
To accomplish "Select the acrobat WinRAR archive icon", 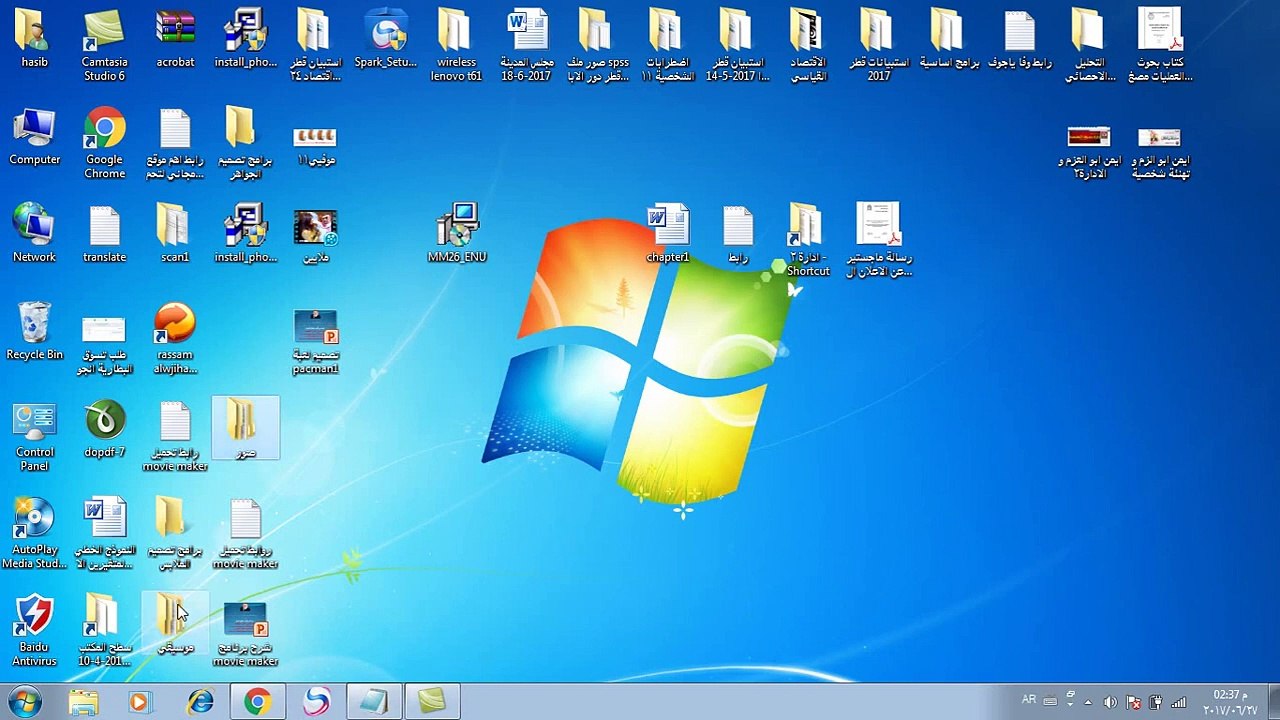I will [175, 40].
